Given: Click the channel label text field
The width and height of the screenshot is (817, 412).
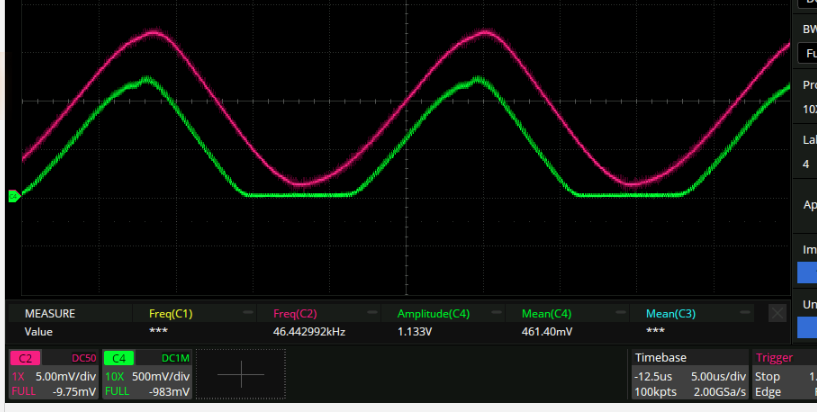Looking at the screenshot, I should pos(808,163).
